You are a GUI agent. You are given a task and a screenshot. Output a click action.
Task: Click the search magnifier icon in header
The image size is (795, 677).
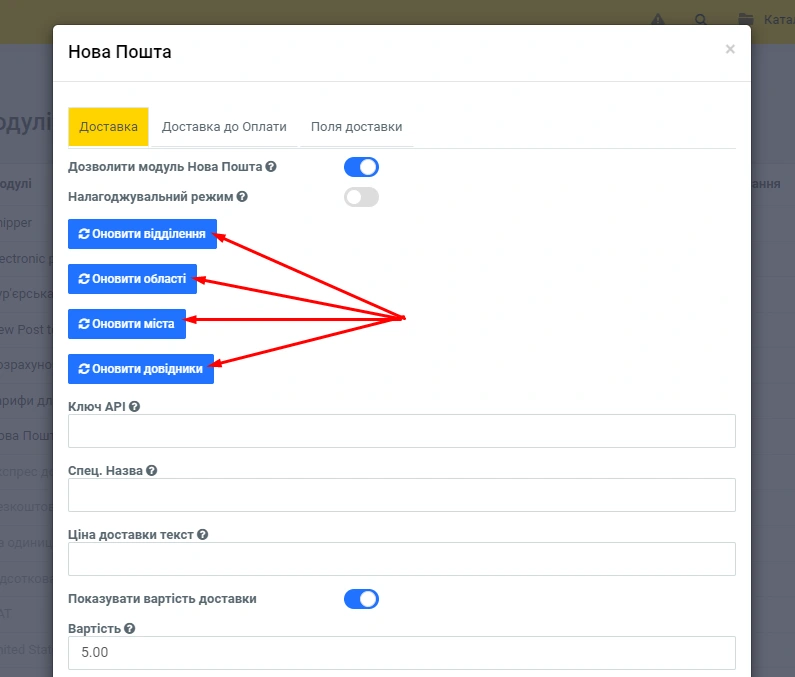point(701,20)
